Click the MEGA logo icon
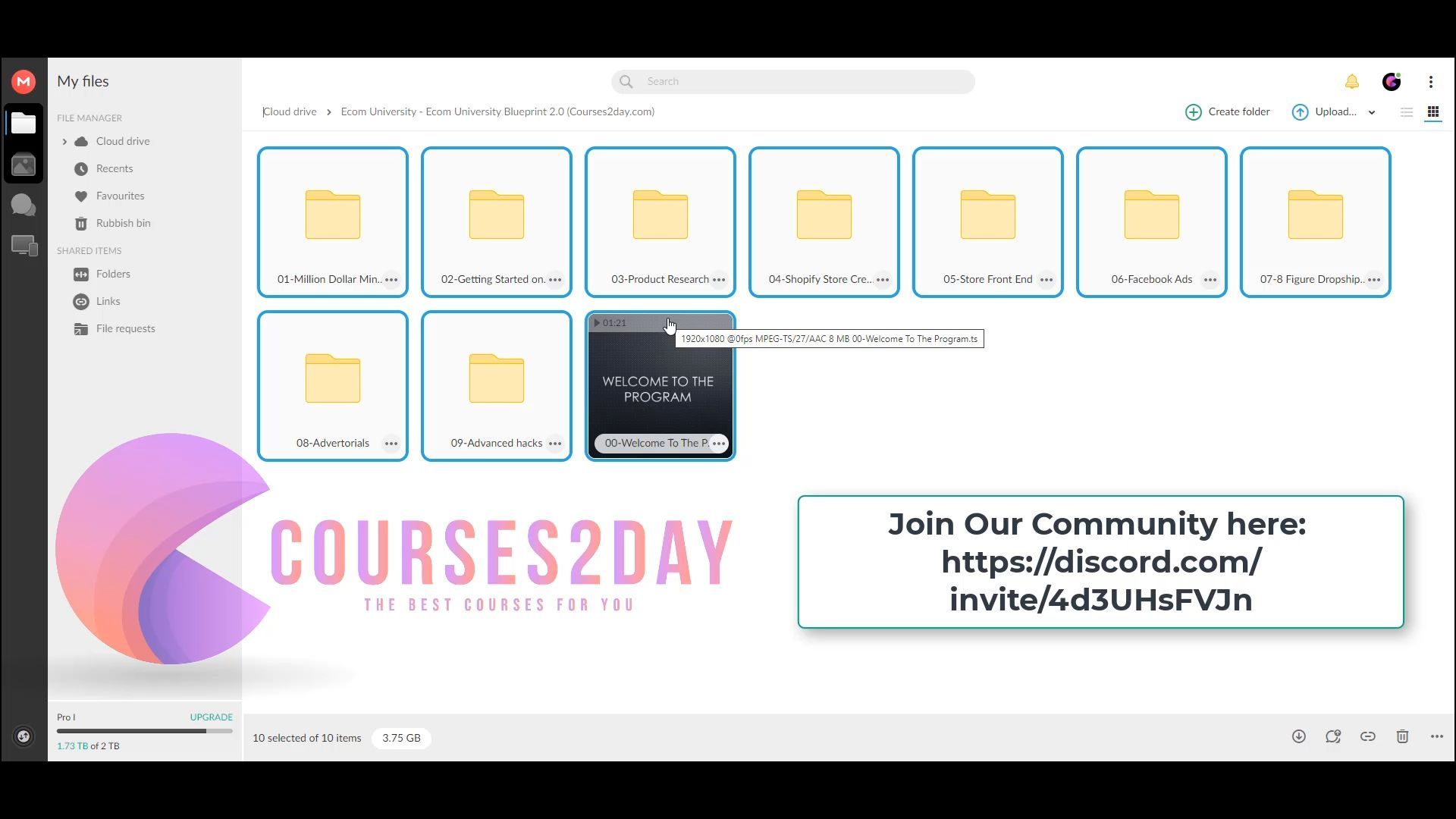The height and width of the screenshot is (819, 1456). pyautogui.click(x=24, y=81)
